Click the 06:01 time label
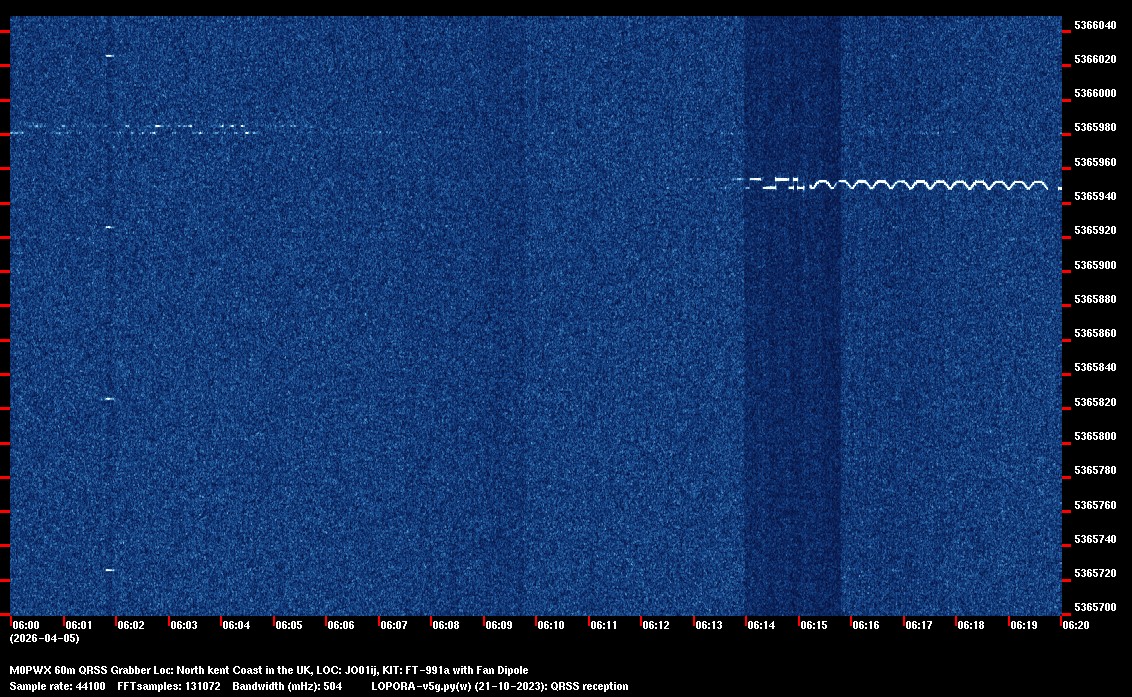Screen dimensions: 1132x697 coord(79,625)
